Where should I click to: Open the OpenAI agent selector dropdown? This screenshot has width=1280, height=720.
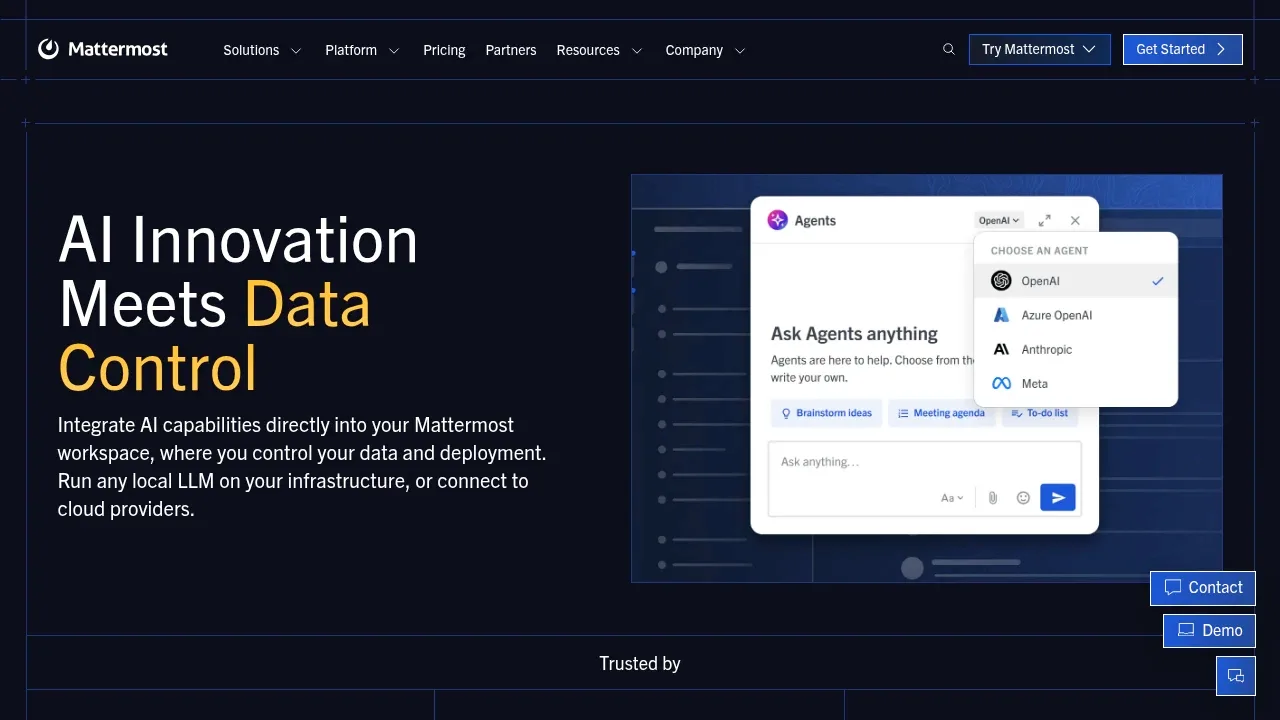click(999, 220)
